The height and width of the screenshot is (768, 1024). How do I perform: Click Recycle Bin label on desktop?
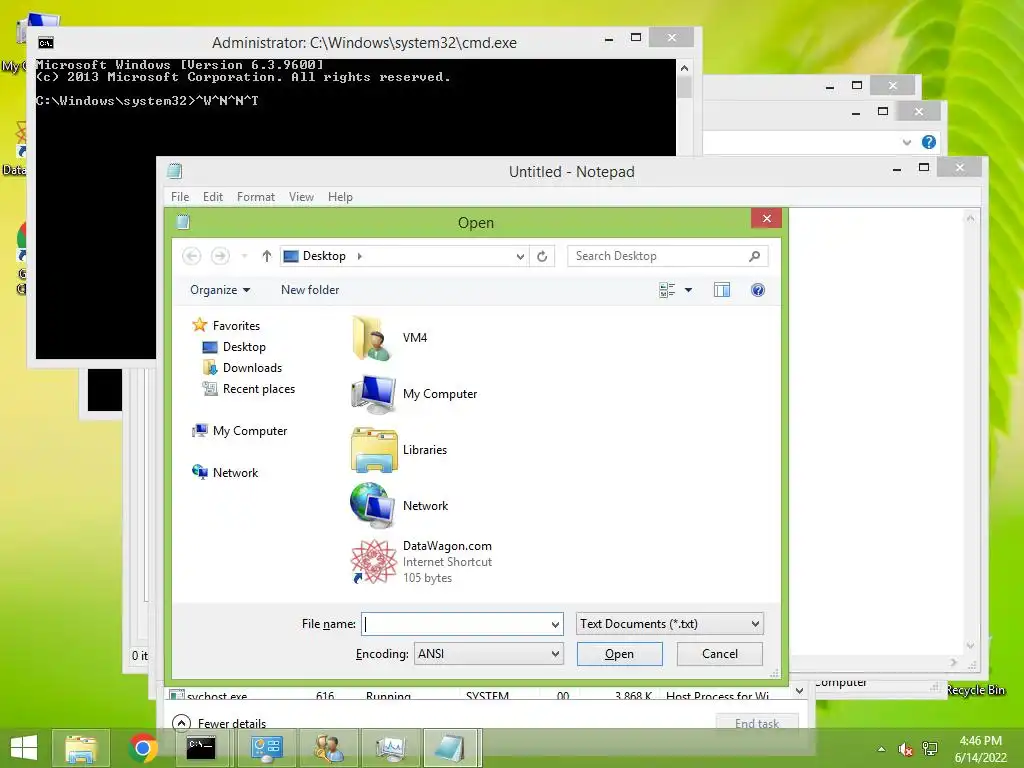[976, 690]
